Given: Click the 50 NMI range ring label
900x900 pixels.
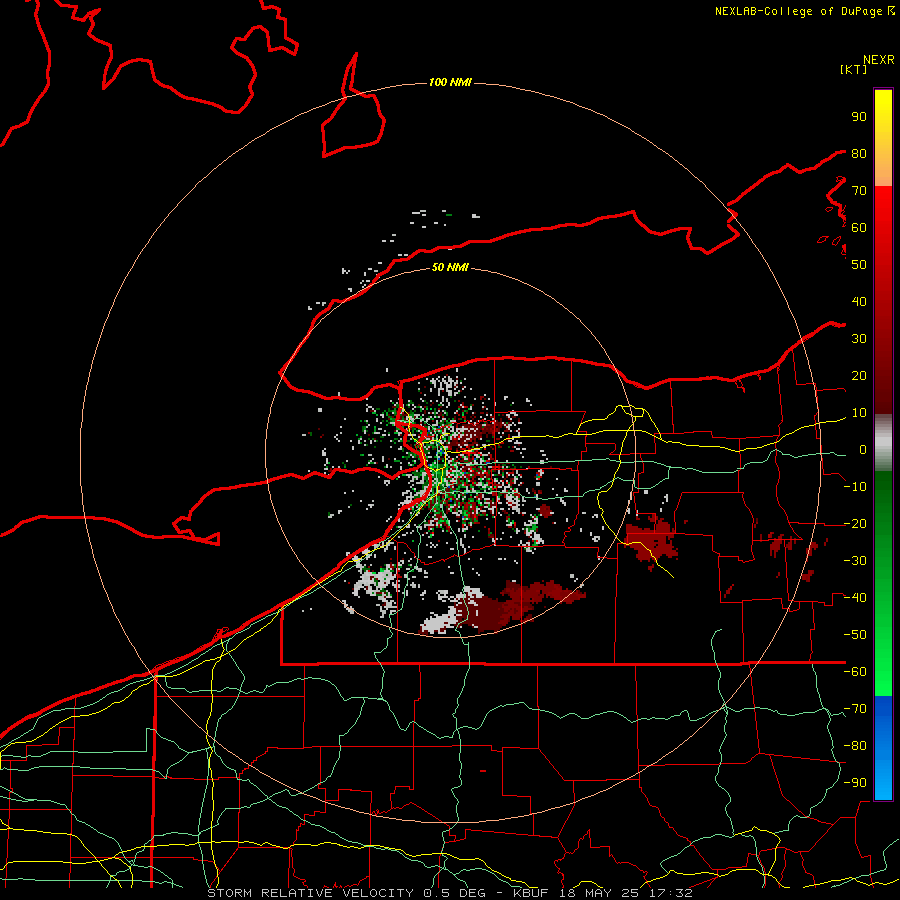Looking at the screenshot, I should coord(450,267).
